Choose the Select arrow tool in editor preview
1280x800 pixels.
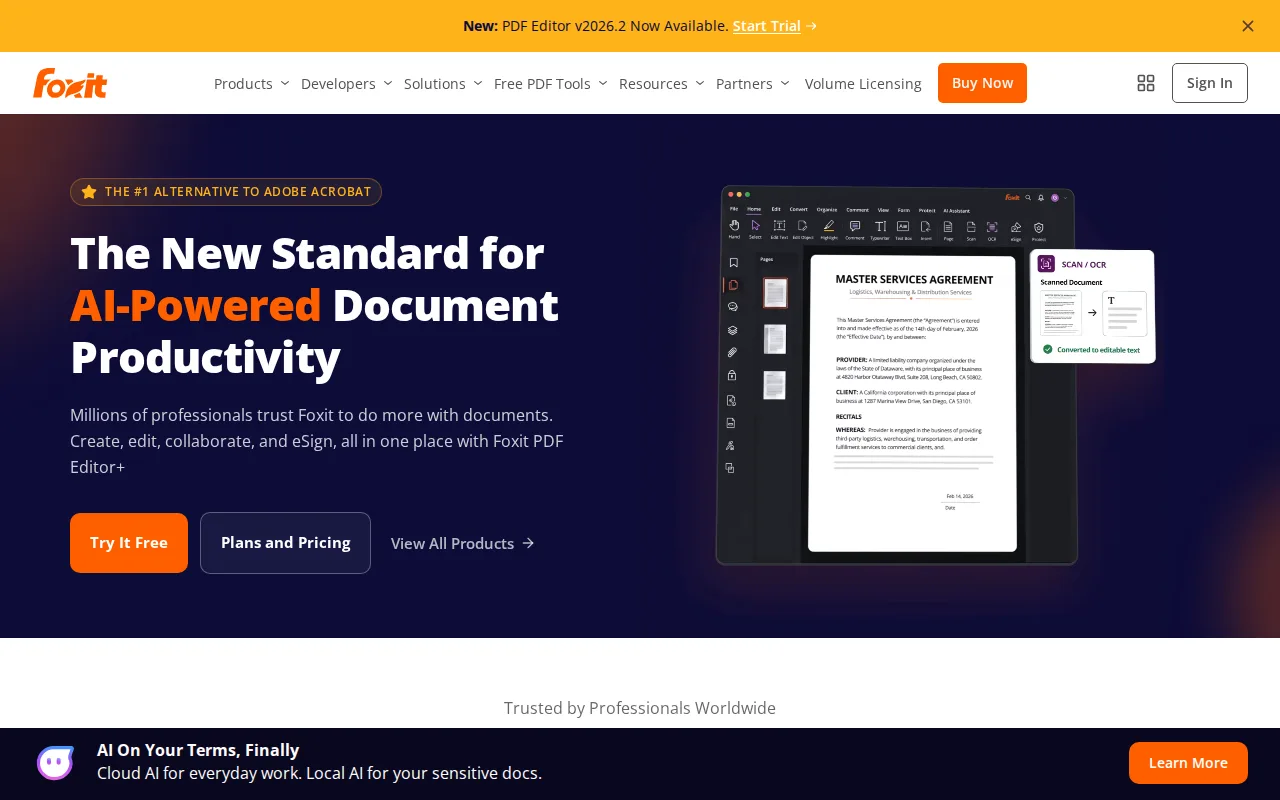pos(756,226)
